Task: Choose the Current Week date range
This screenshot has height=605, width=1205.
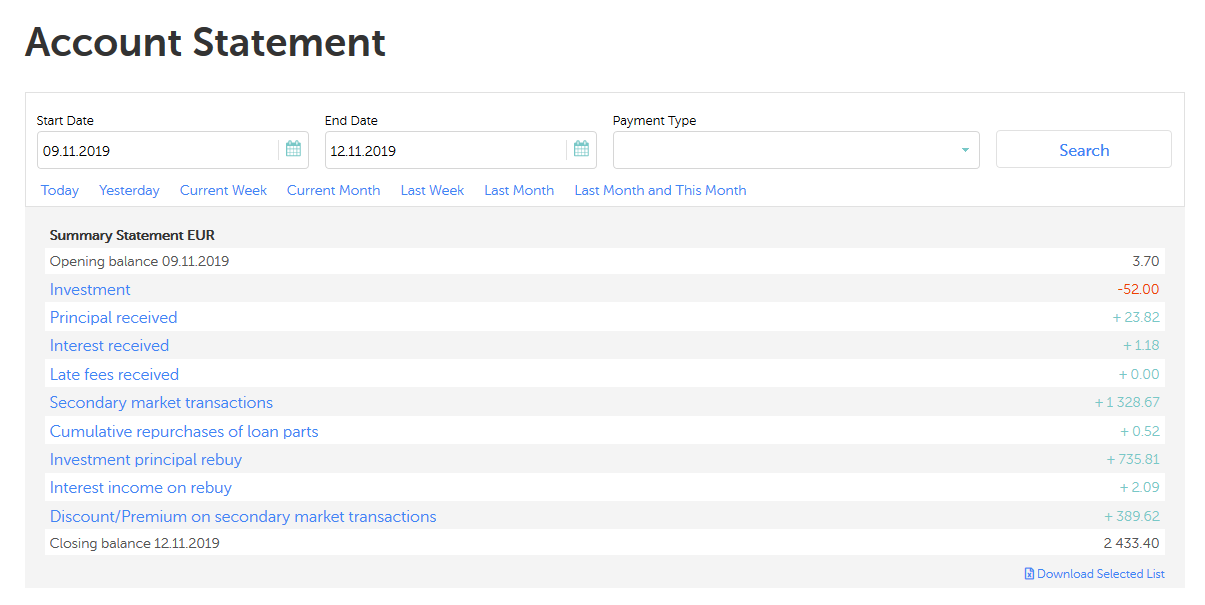Action: point(223,190)
